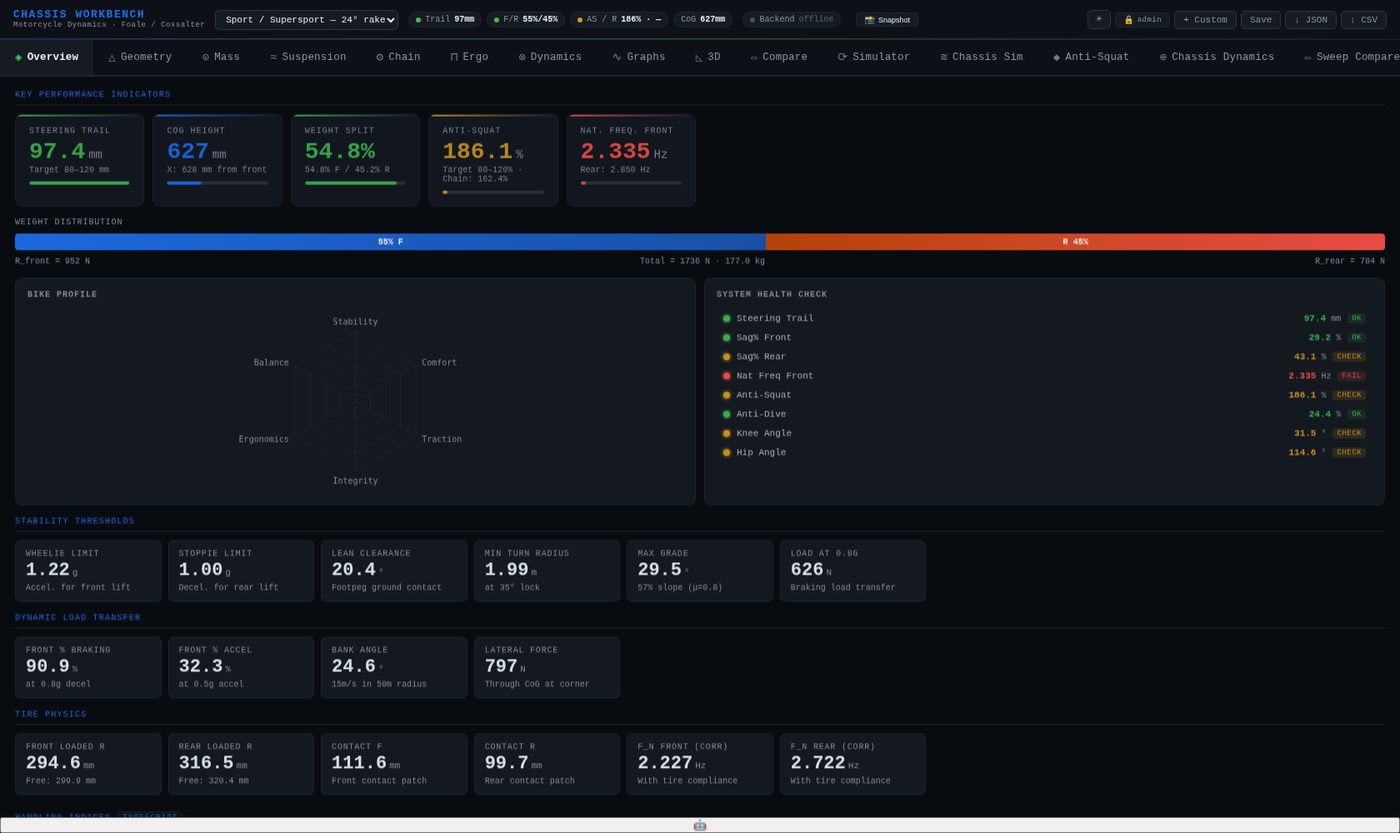The height and width of the screenshot is (833, 1400).
Task: Click the Load at 0.8G card
Action: pos(853,571)
